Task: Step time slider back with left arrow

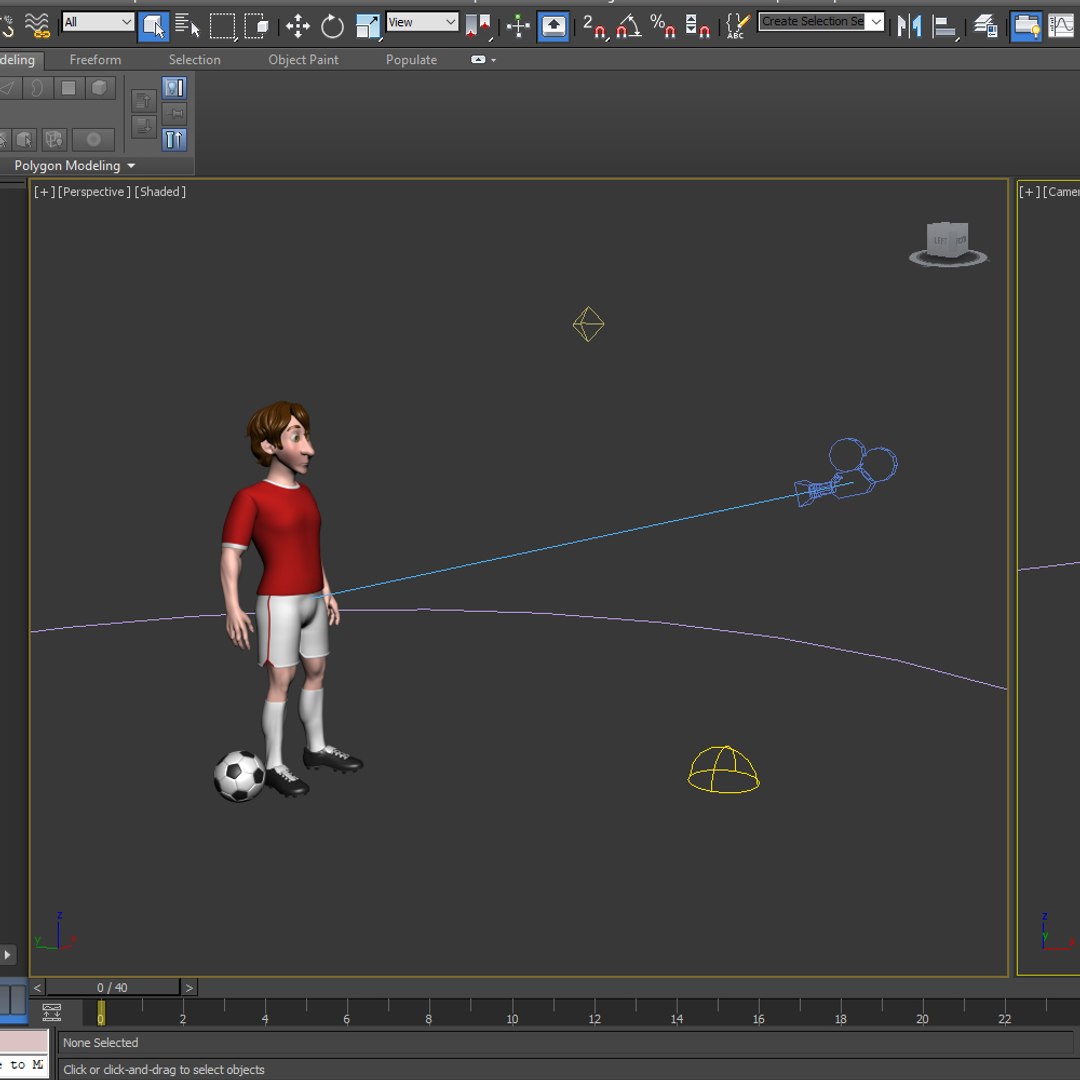Action: 37,988
